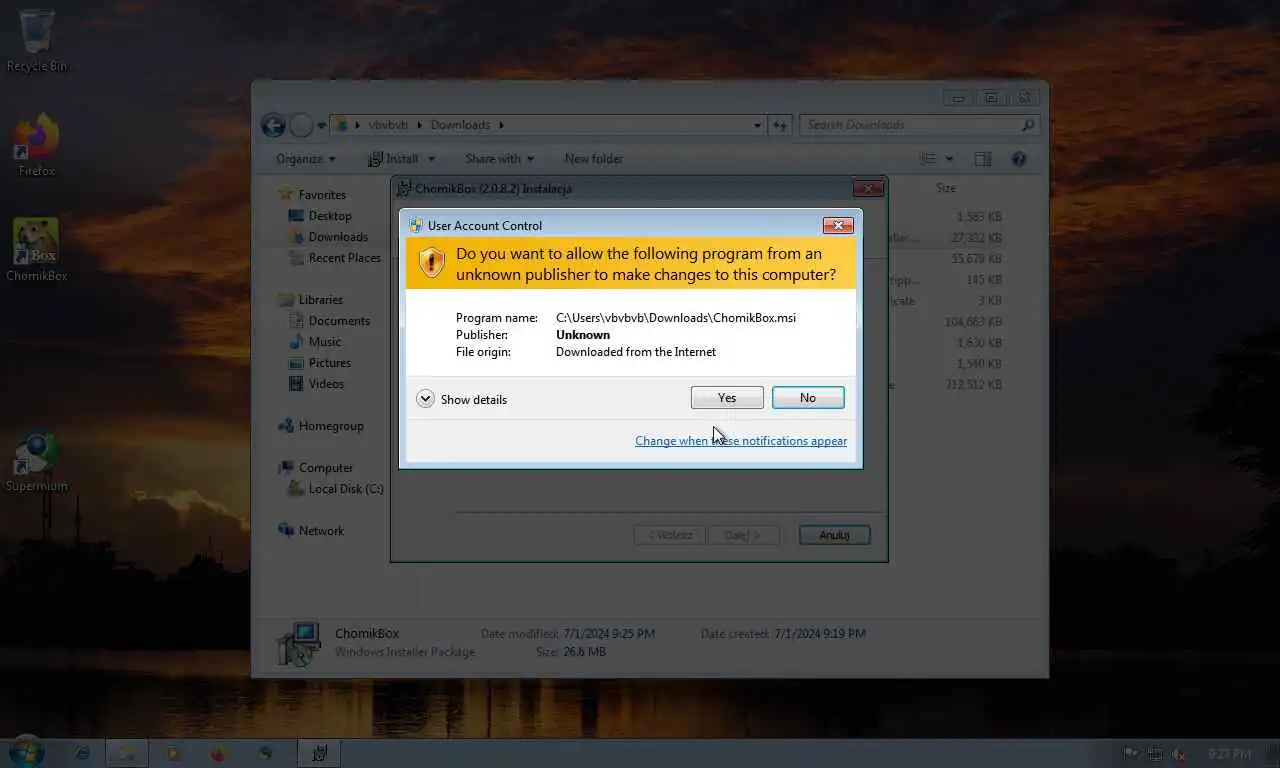Click New folder in the Explorer toolbar
The image size is (1280, 768).
(x=593, y=159)
